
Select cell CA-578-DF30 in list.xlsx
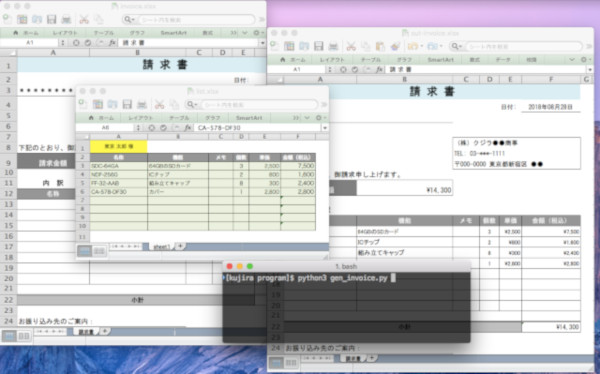point(119,192)
